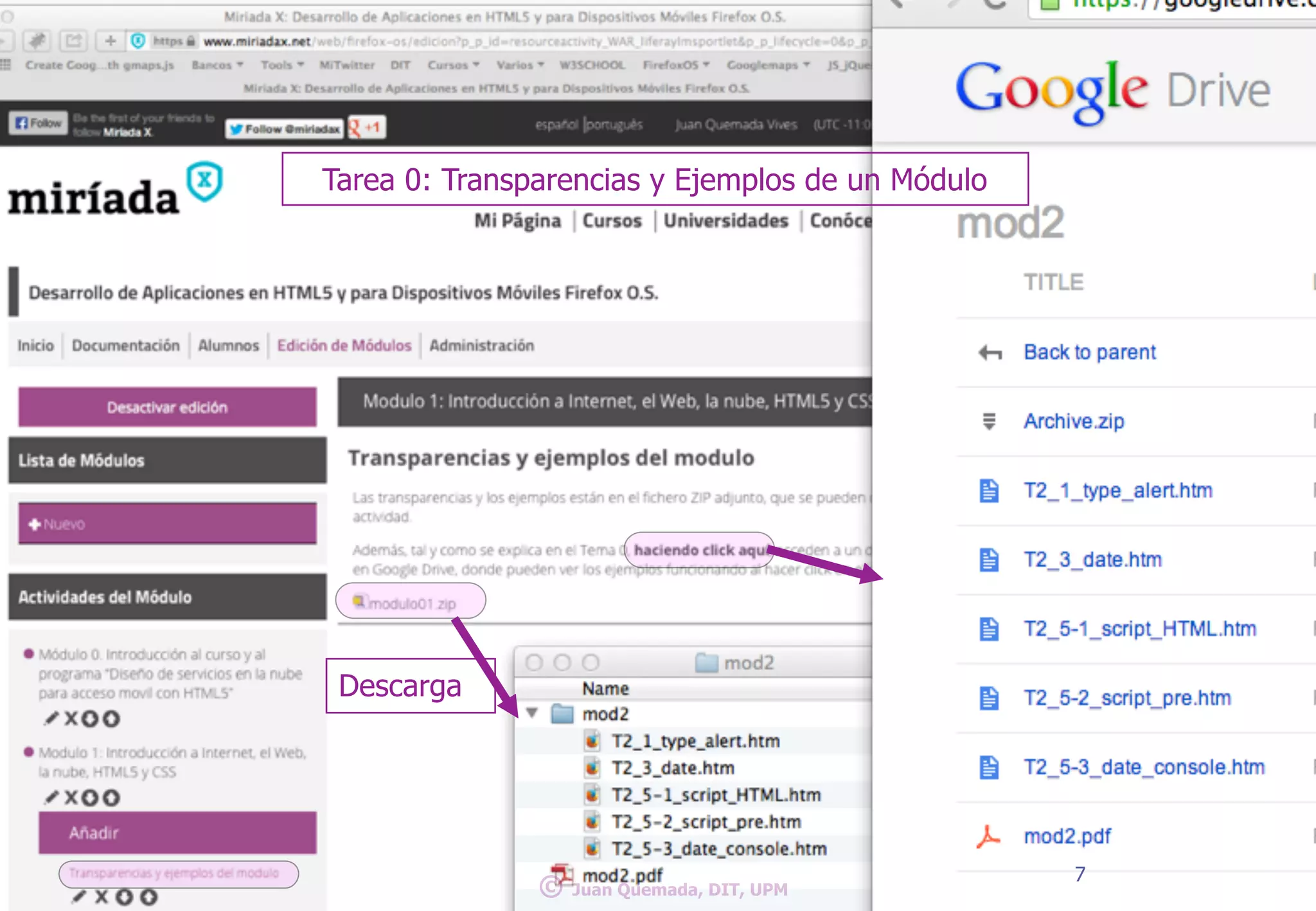Viewport: 1316px width, 911px height.
Task: Delete the Transparencias y ejemplos activity via its X icon
Action: click(102, 897)
